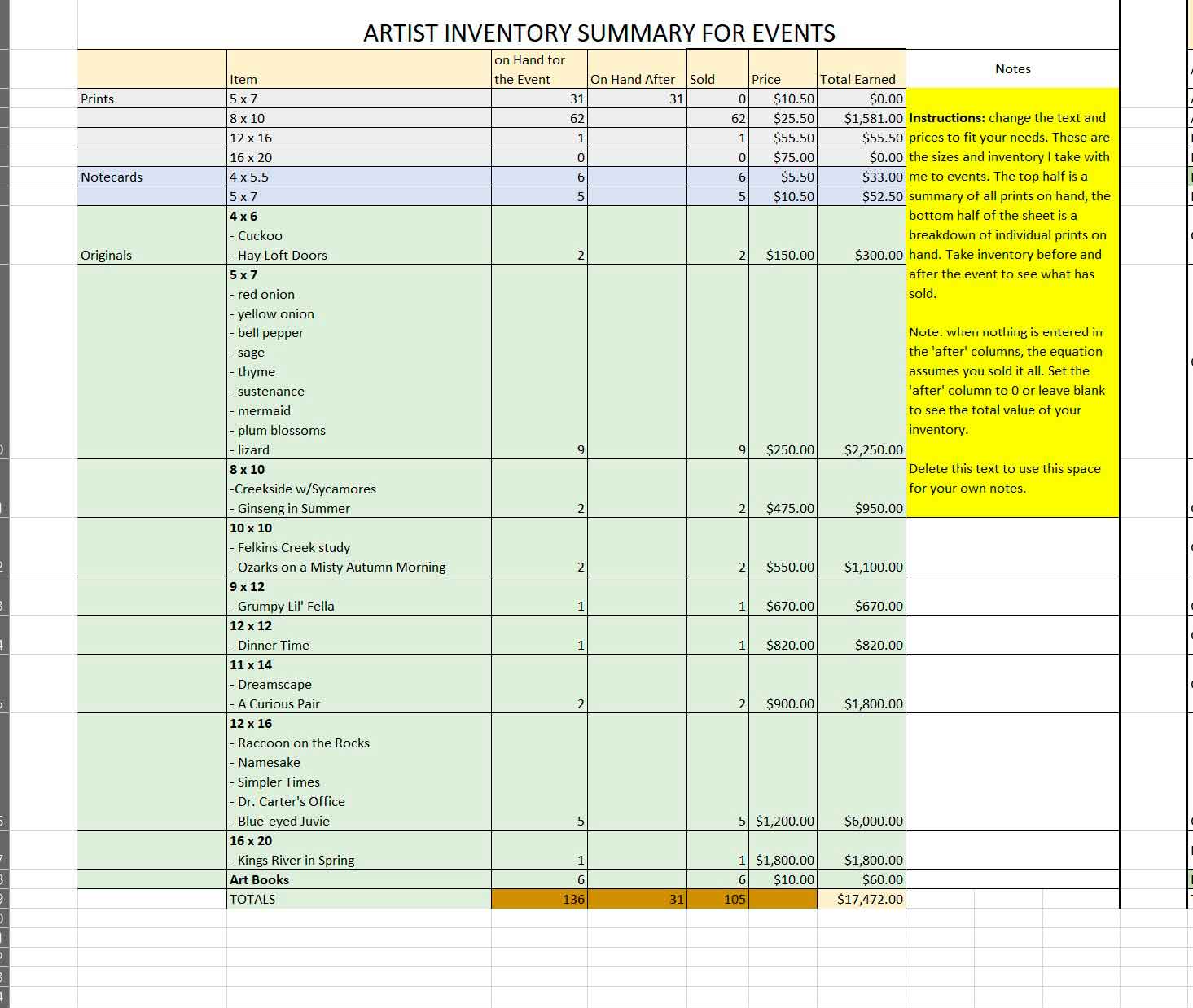Select the 'Grumpy Lil' Fella' item cell
The image size is (1193, 1008).
pos(286,606)
